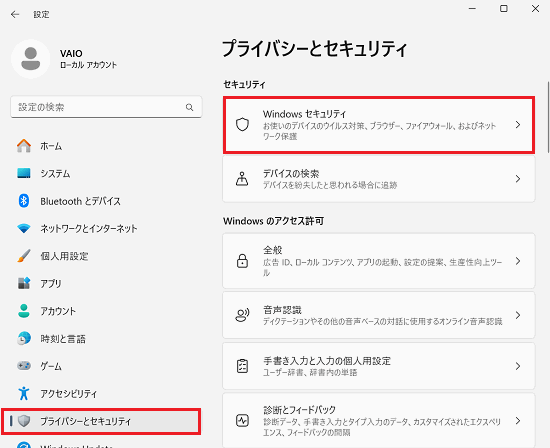Expand the 診断とフィードバック chevron
The width and height of the screenshot is (550, 448).
[x=518, y=420]
